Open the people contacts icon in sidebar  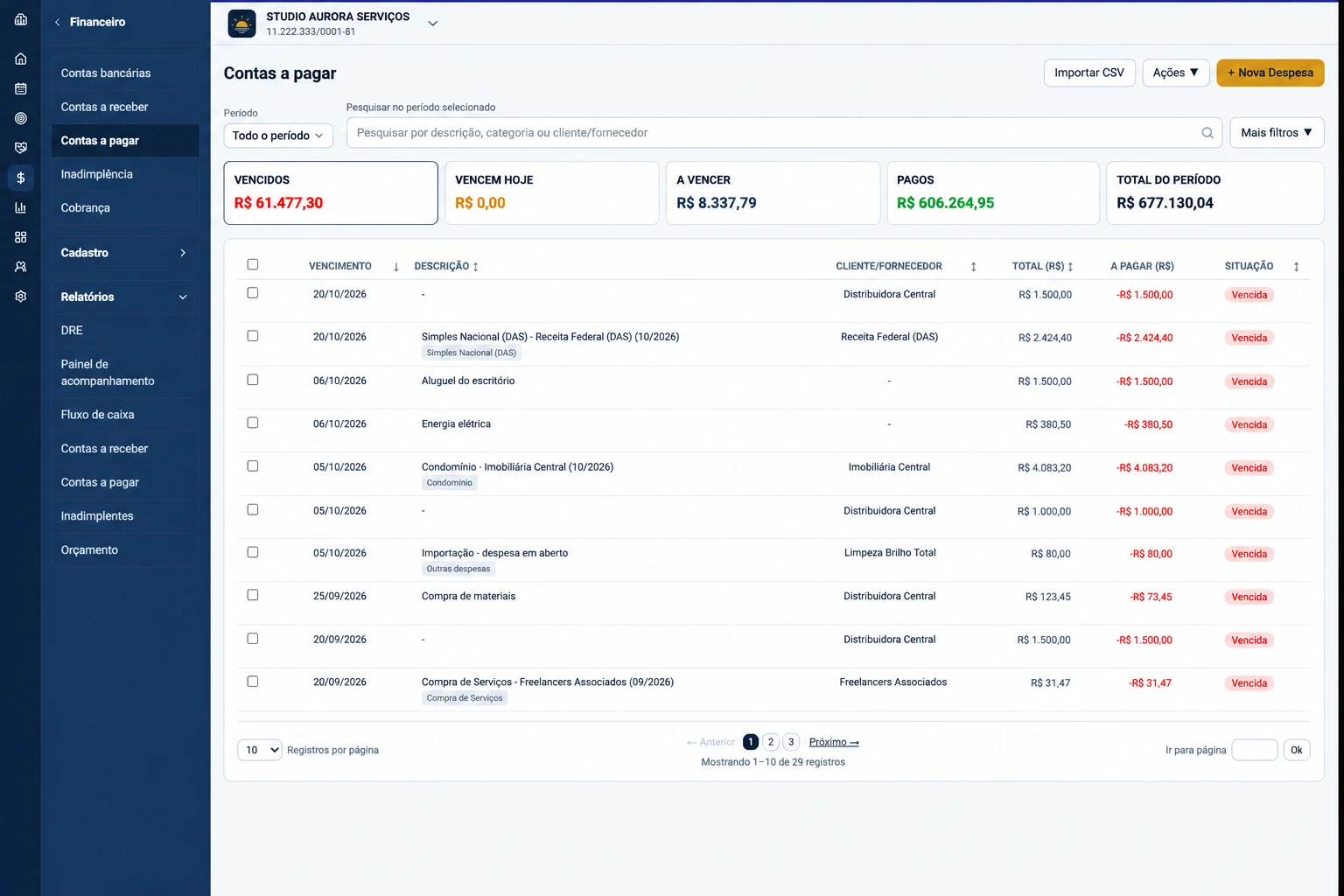tap(20, 267)
